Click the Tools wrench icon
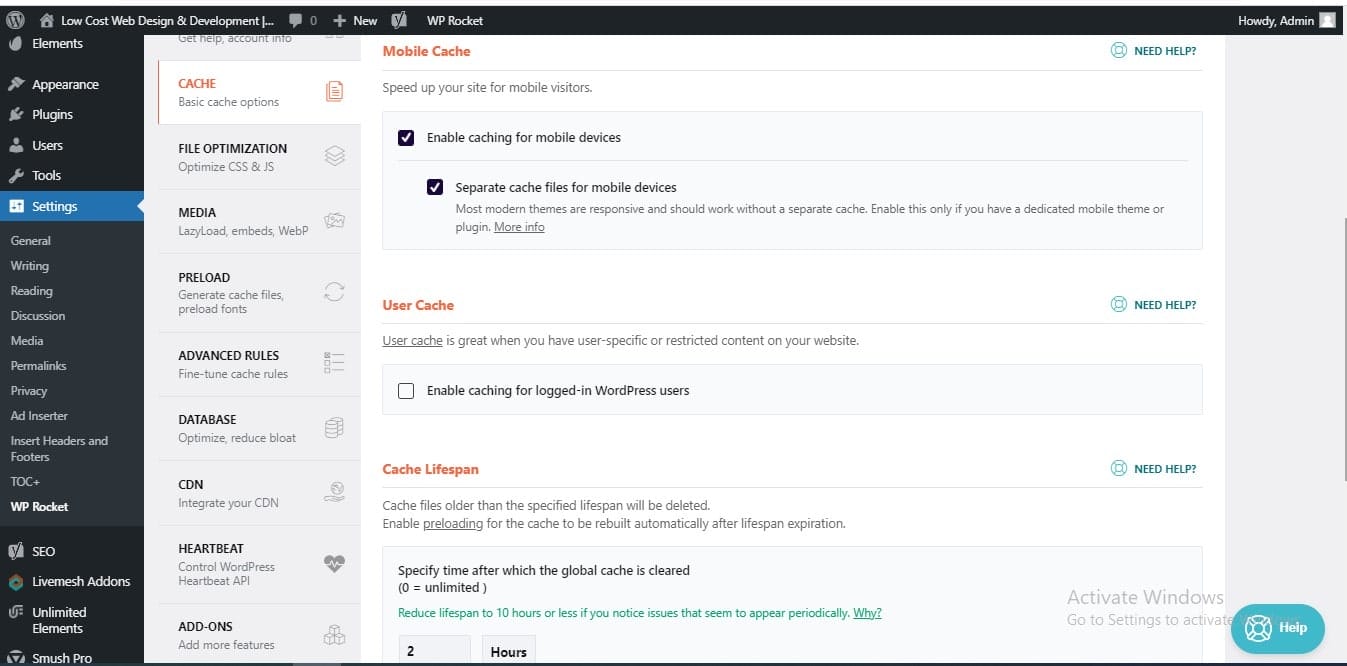The height and width of the screenshot is (666, 1347). [16, 175]
